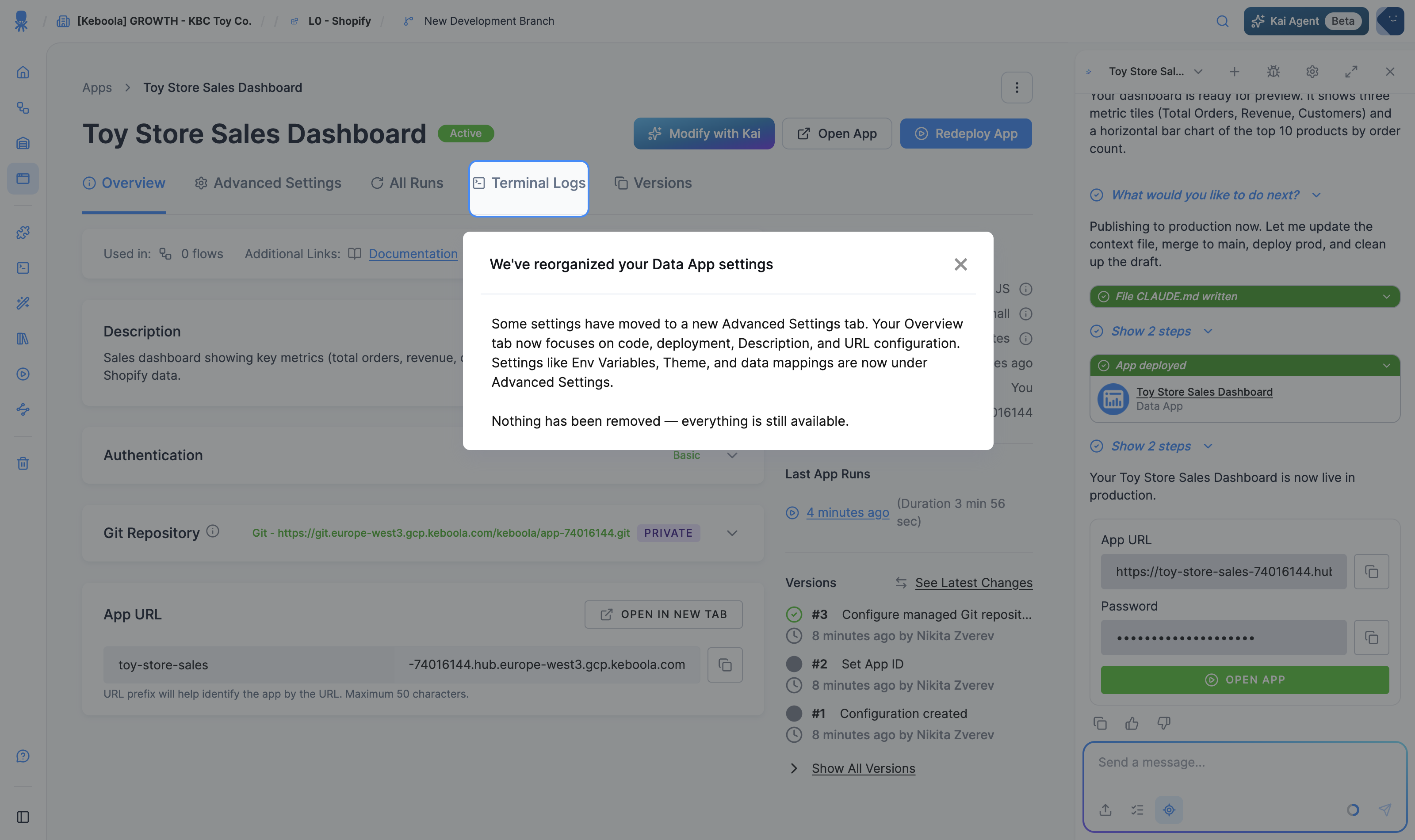The image size is (1415, 840).
Task: Expand the File CLAUDE.md written step
Action: tap(1245, 297)
